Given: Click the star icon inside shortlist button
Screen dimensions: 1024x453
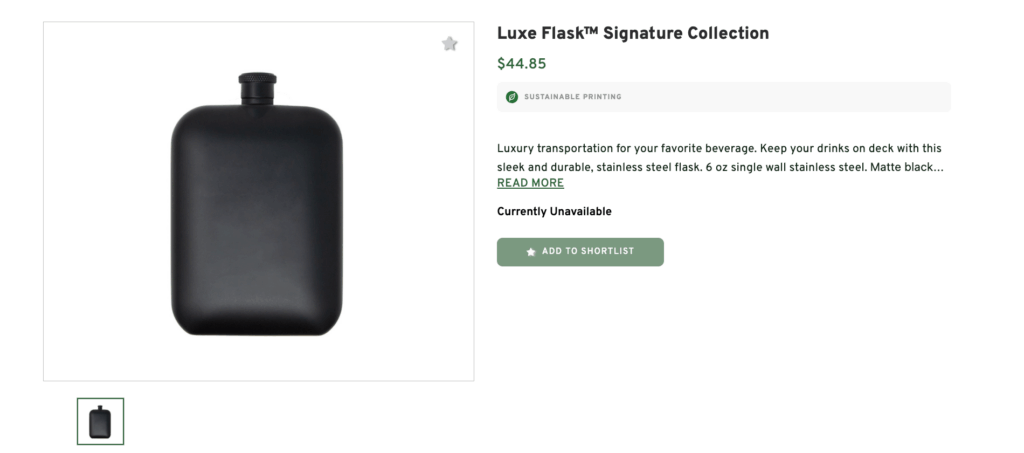Looking at the screenshot, I should [531, 252].
